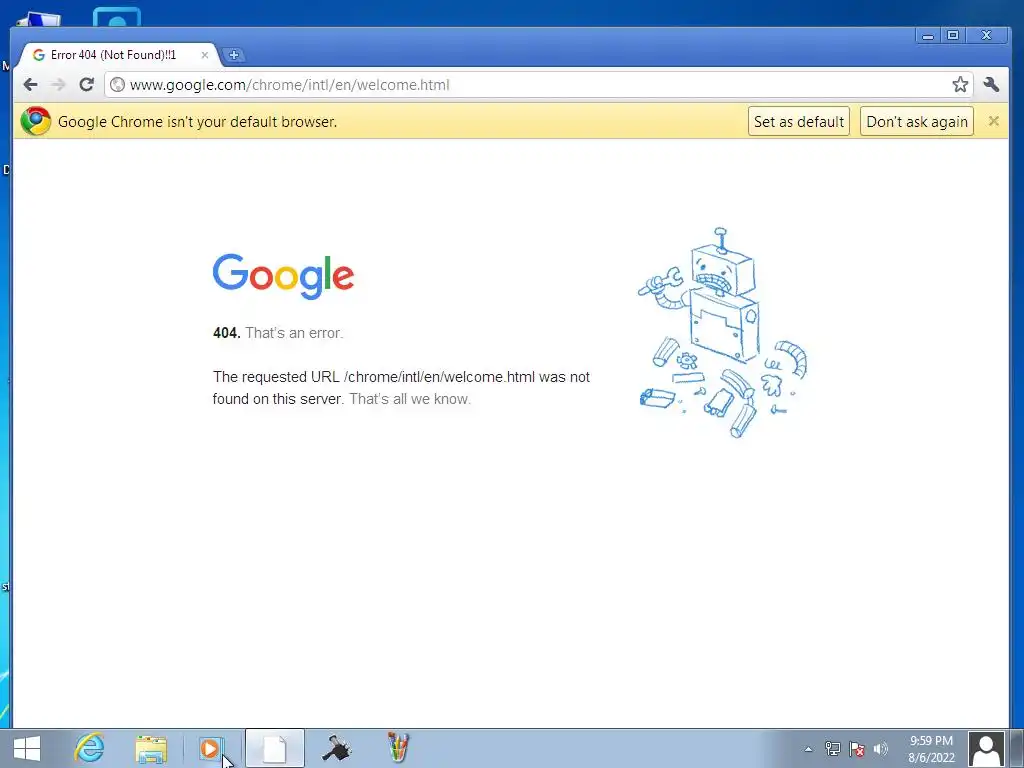Click the forward navigation arrow
This screenshot has height=768, width=1024.
click(58, 84)
